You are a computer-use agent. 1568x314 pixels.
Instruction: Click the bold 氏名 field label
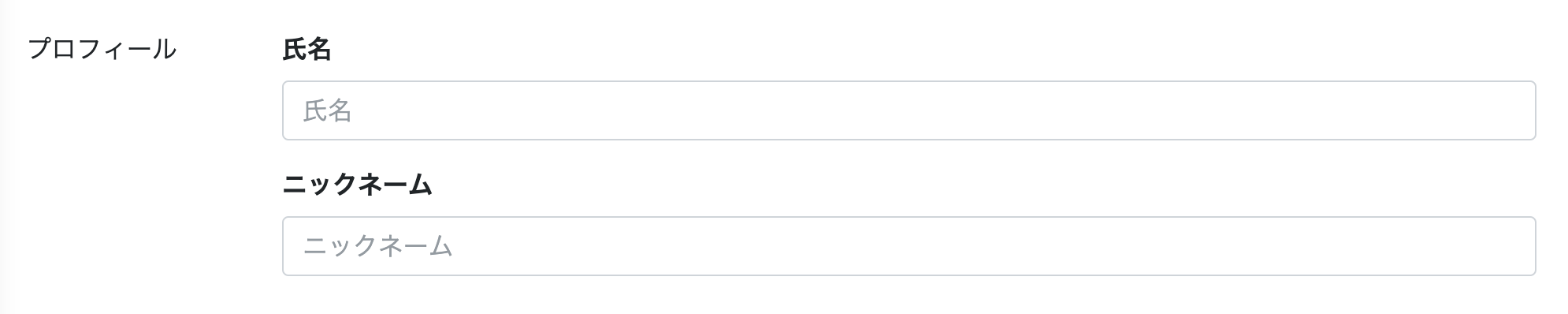coord(307,50)
